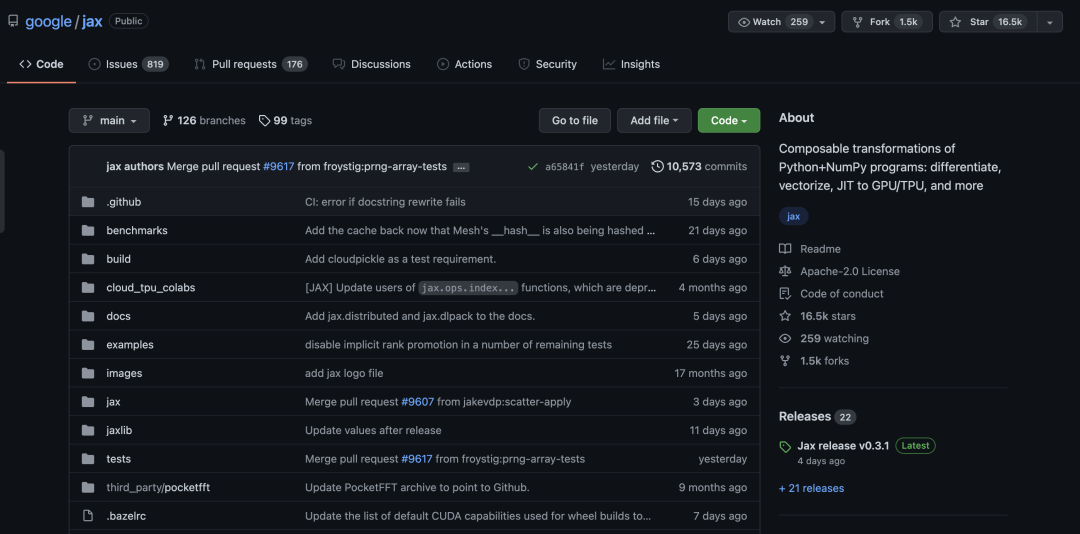Viewport: 1080px width, 534px height.
Task: Open commit 'Add cloudpickle as a test requirement.'
Action: click(x=400, y=259)
